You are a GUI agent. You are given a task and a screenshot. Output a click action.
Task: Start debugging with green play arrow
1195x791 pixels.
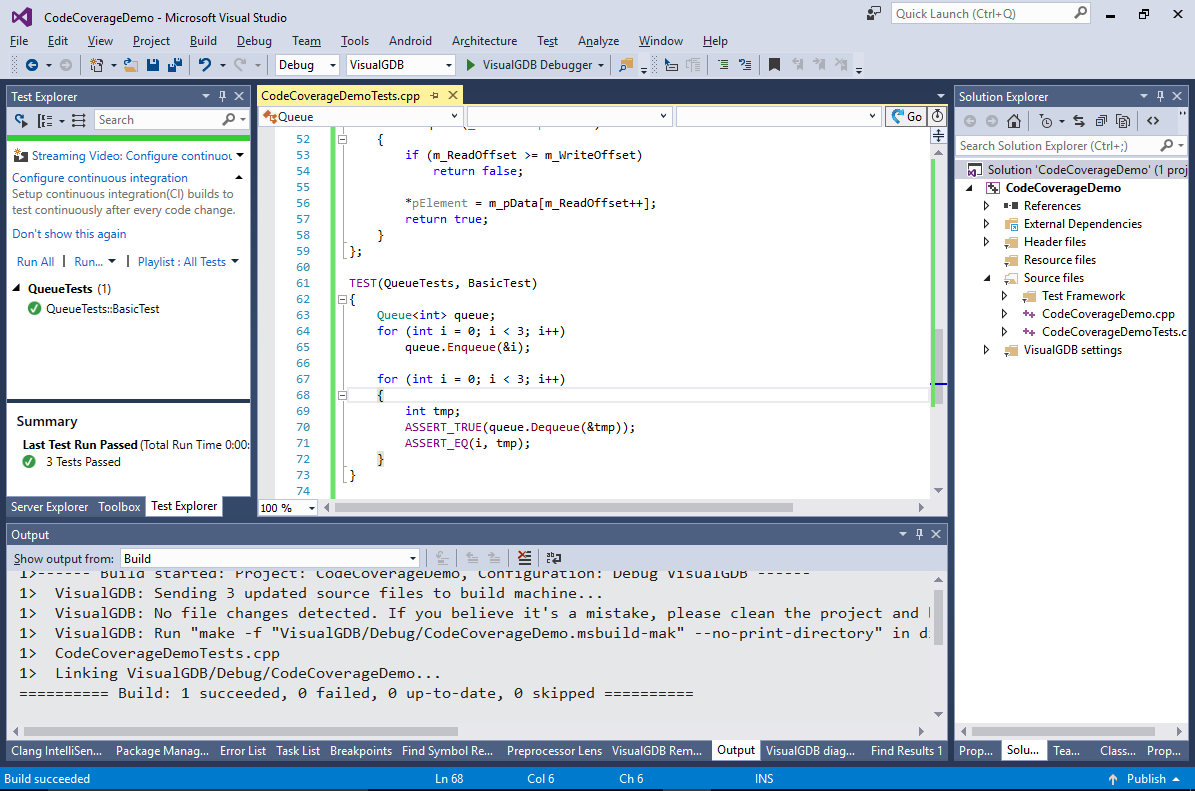(470, 65)
